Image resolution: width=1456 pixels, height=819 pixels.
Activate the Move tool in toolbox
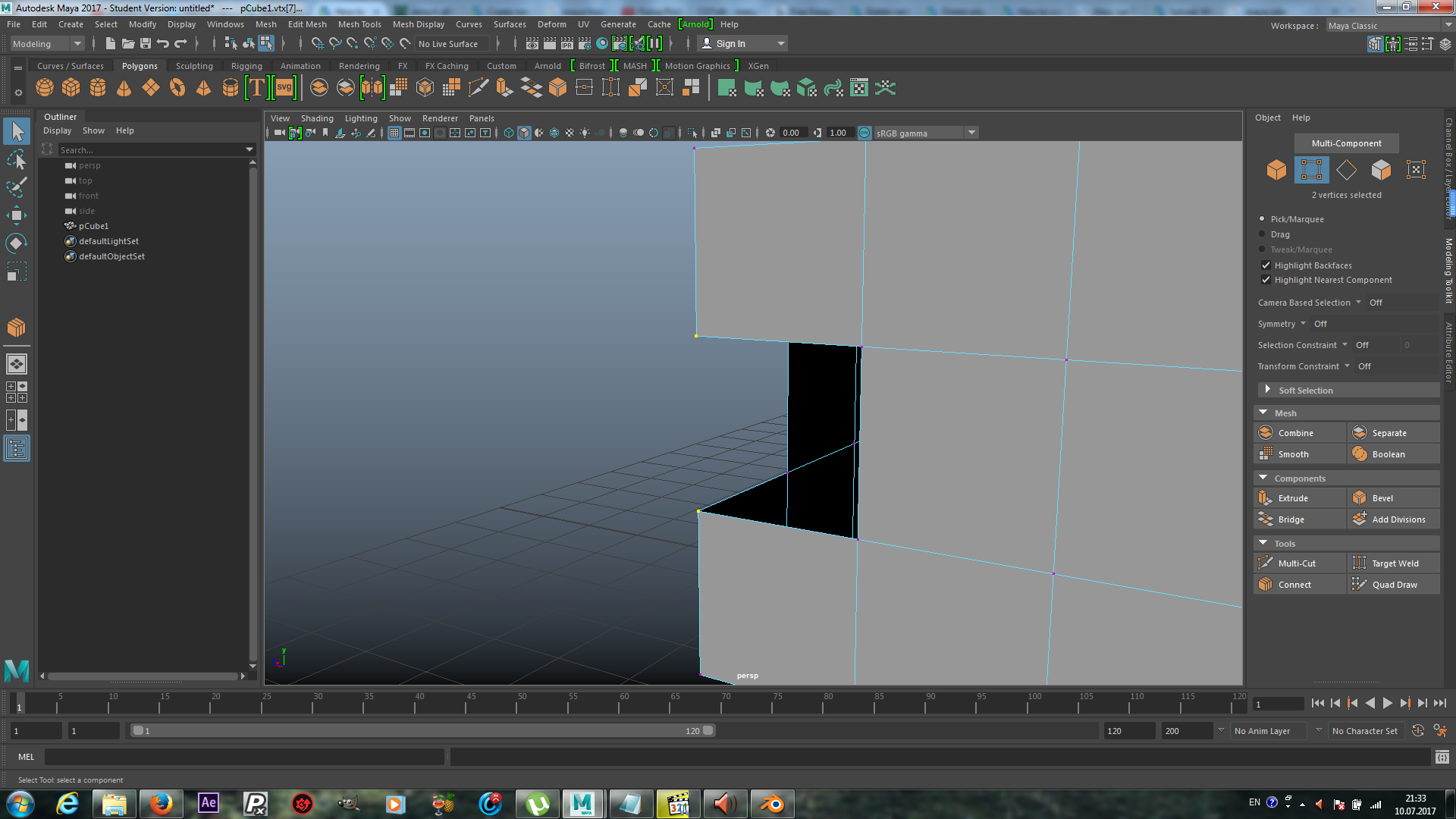click(x=17, y=215)
